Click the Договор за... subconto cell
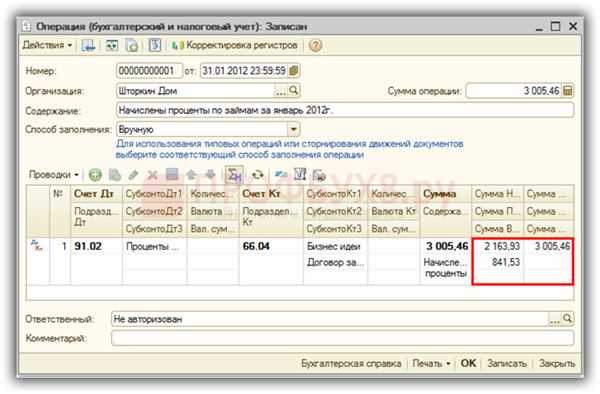This screenshot has height=394, width=600. [335, 262]
